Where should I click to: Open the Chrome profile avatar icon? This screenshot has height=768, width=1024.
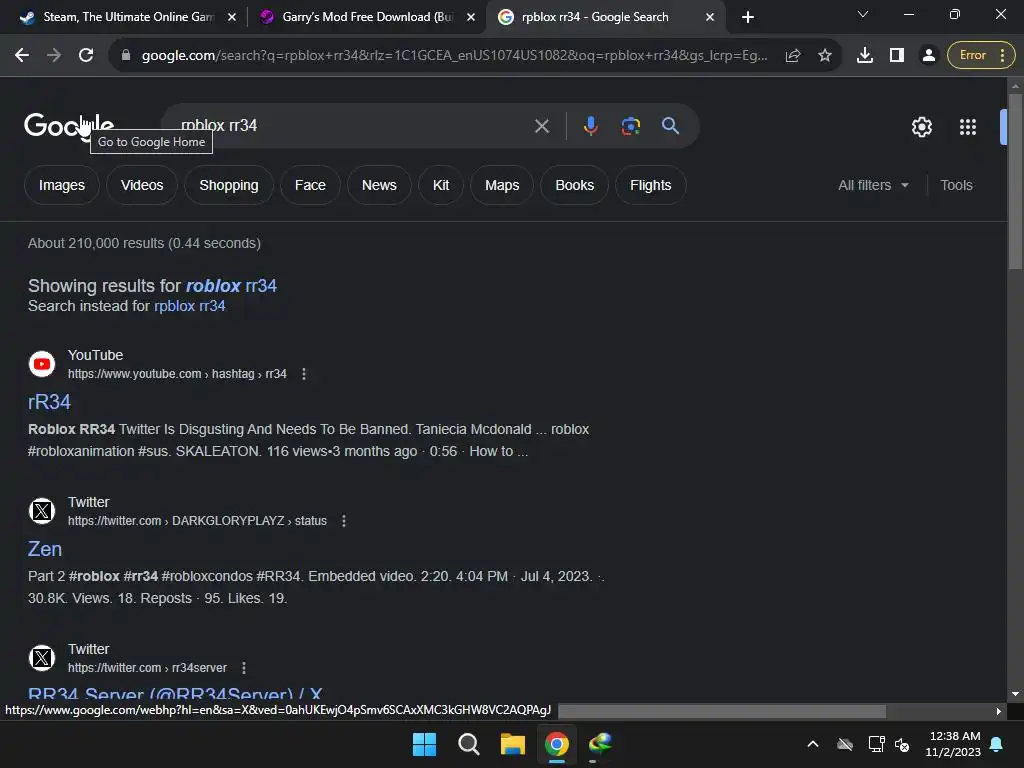[x=928, y=56]
